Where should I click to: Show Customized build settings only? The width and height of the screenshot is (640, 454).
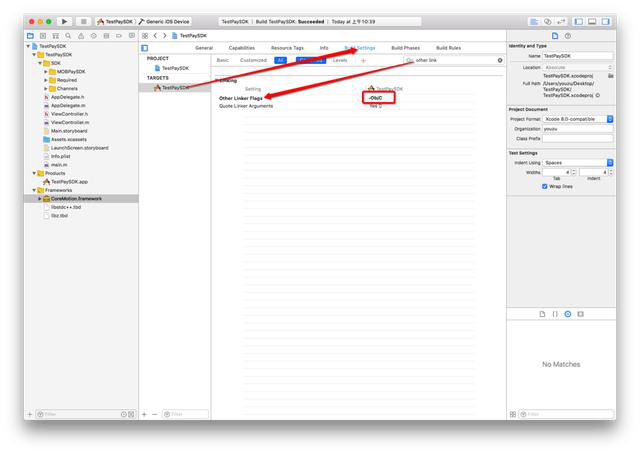coord(253,60)
